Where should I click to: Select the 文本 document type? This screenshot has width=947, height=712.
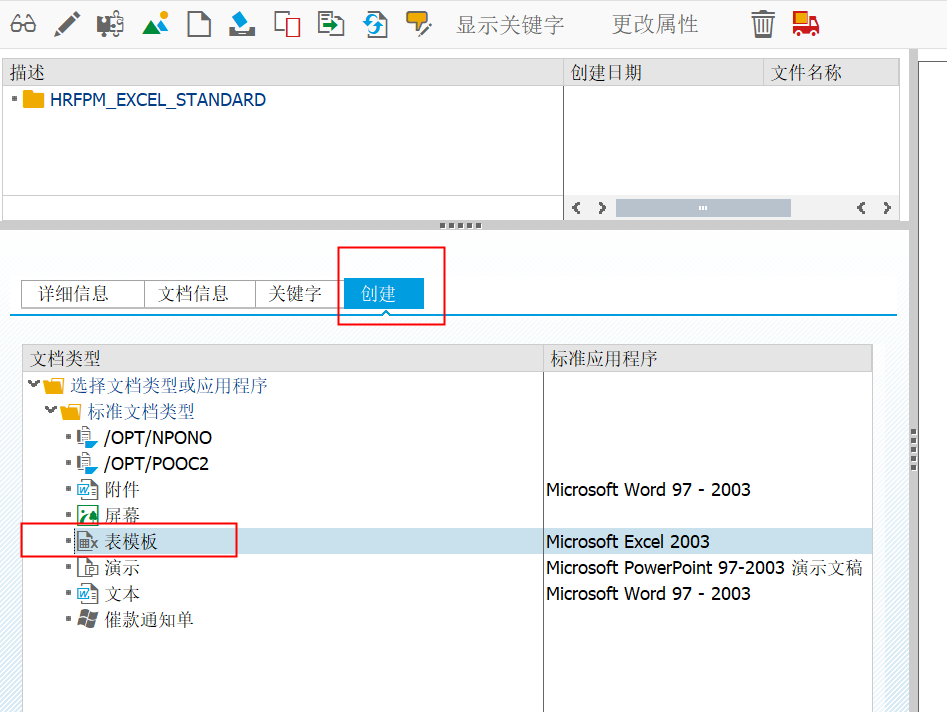click(x=122, y=593)
